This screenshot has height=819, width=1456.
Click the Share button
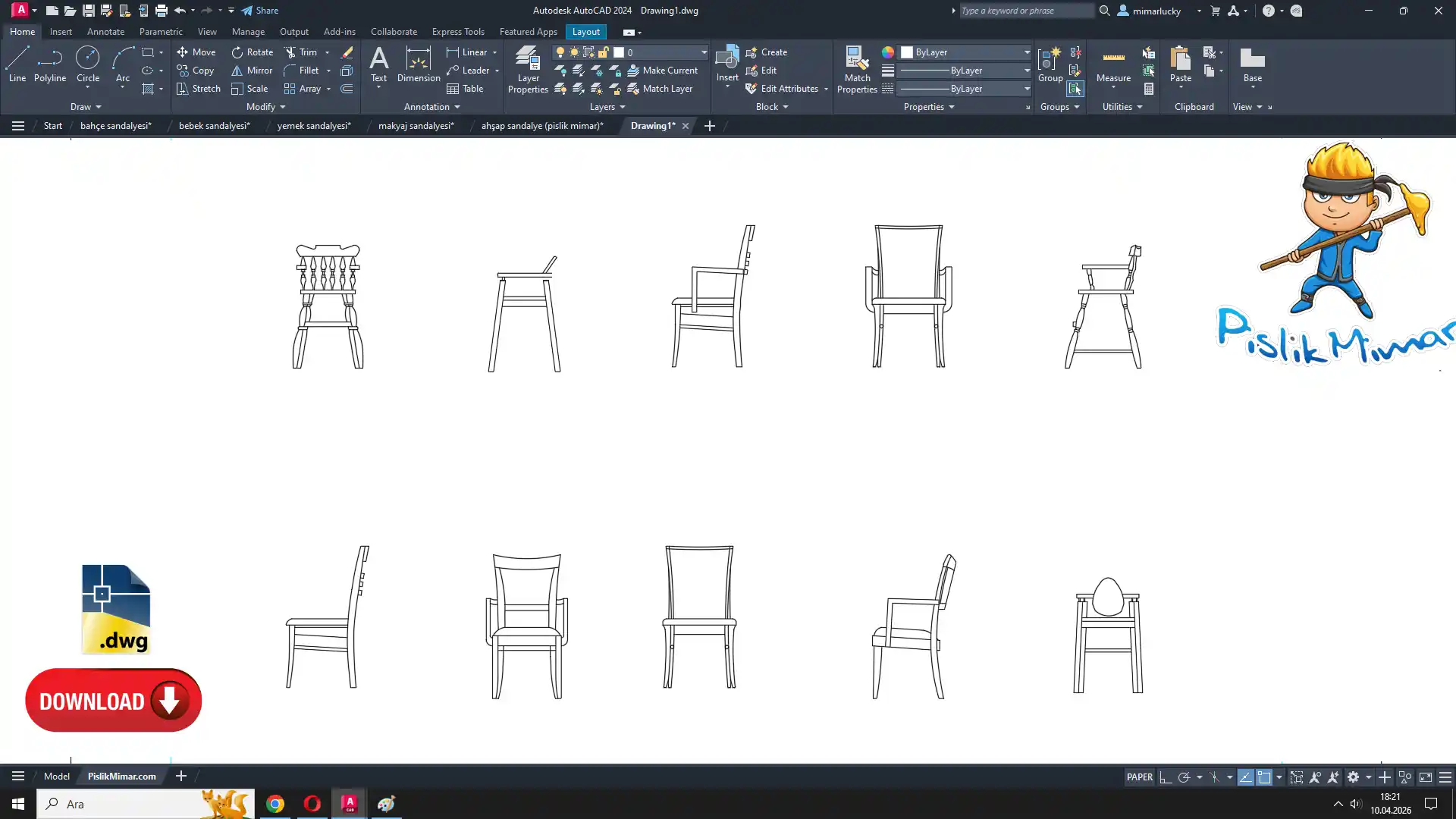(x=260, y=11)
